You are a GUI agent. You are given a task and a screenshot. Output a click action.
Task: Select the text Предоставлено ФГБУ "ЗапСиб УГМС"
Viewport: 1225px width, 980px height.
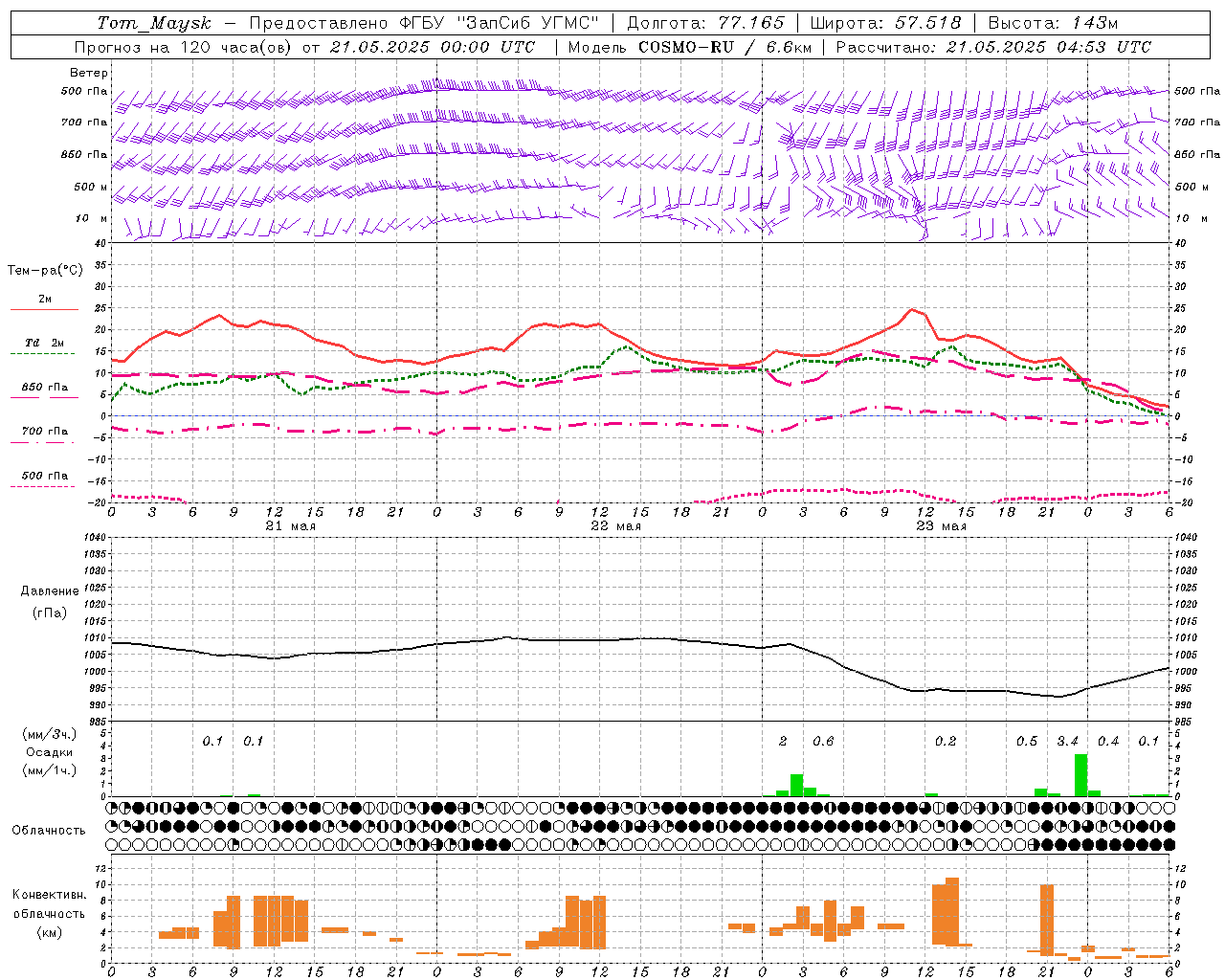click(x=423, y=23)
